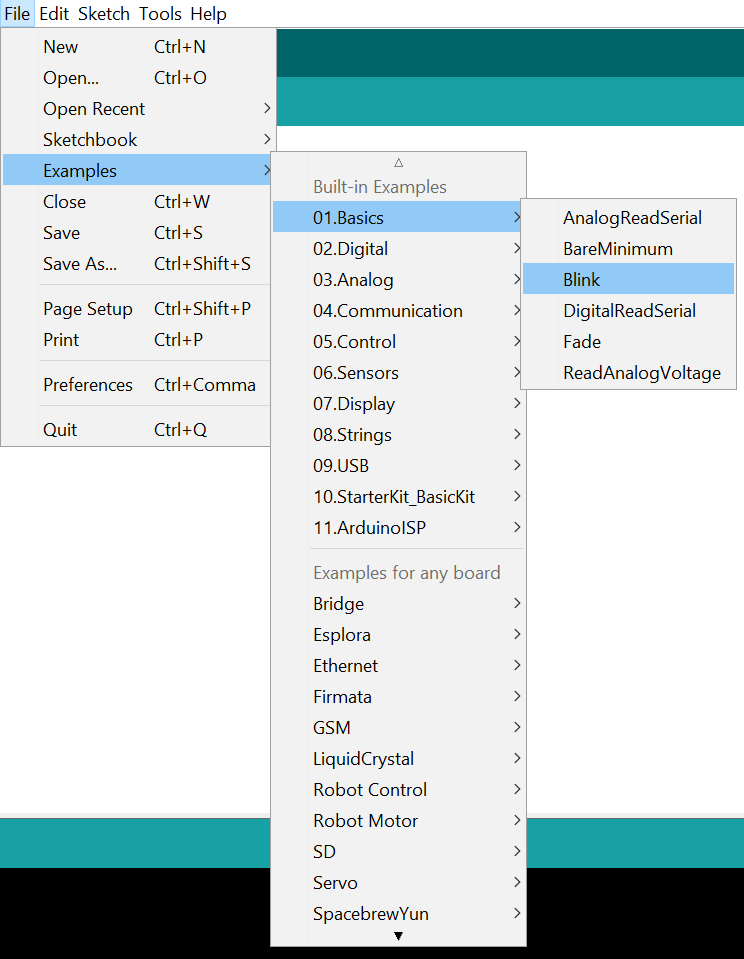The image size is (744, 959).
Task: Open the SD library examples
Action: coord(398,851)
